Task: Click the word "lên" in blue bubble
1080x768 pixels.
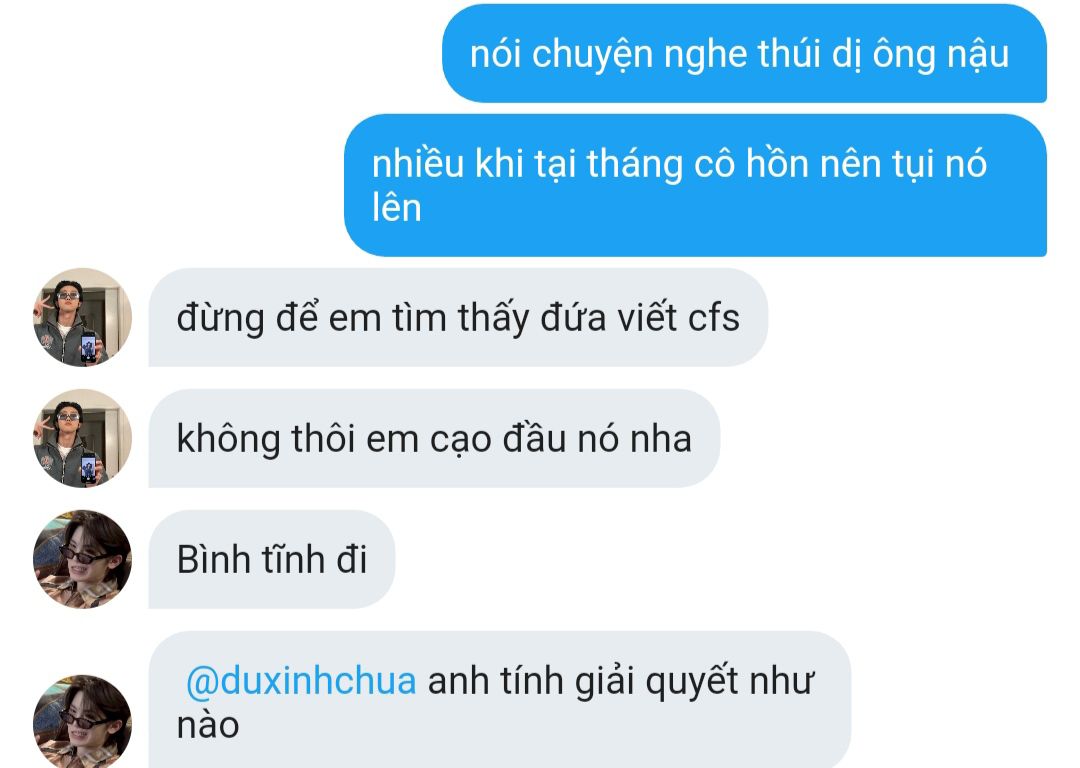Action: 397,207
